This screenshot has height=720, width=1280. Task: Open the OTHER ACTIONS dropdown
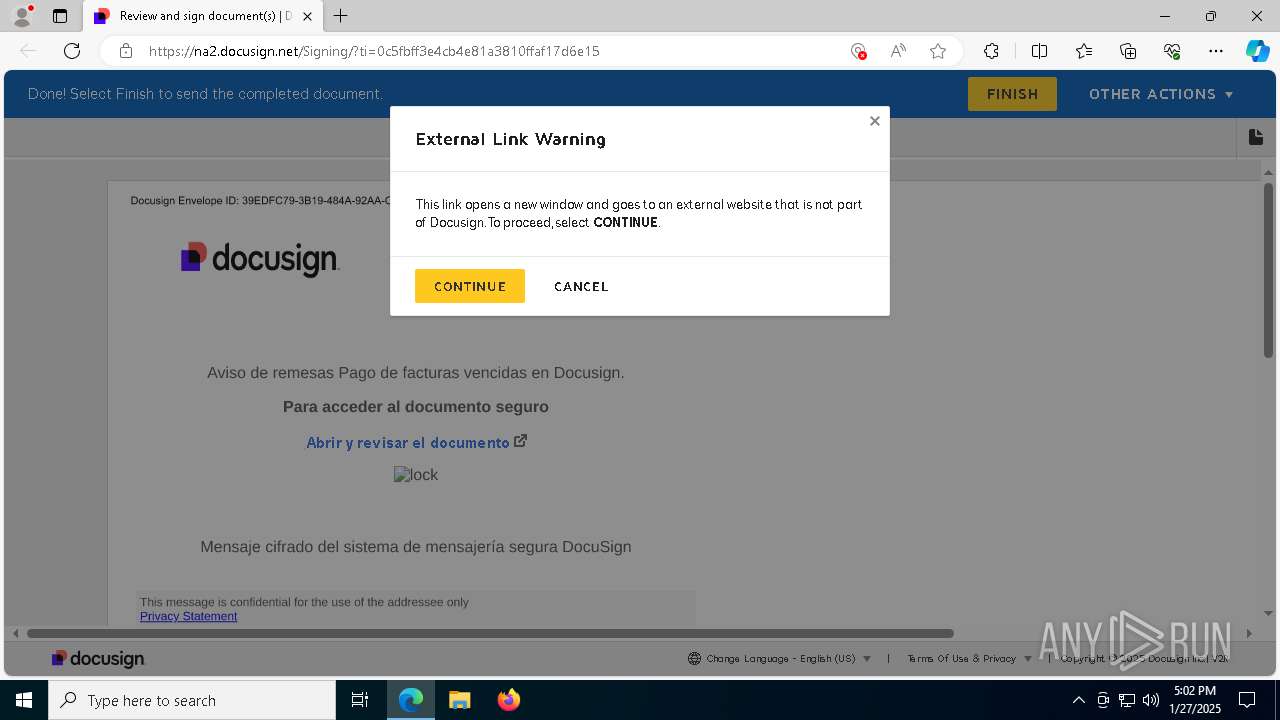(x=1161, y=94)
